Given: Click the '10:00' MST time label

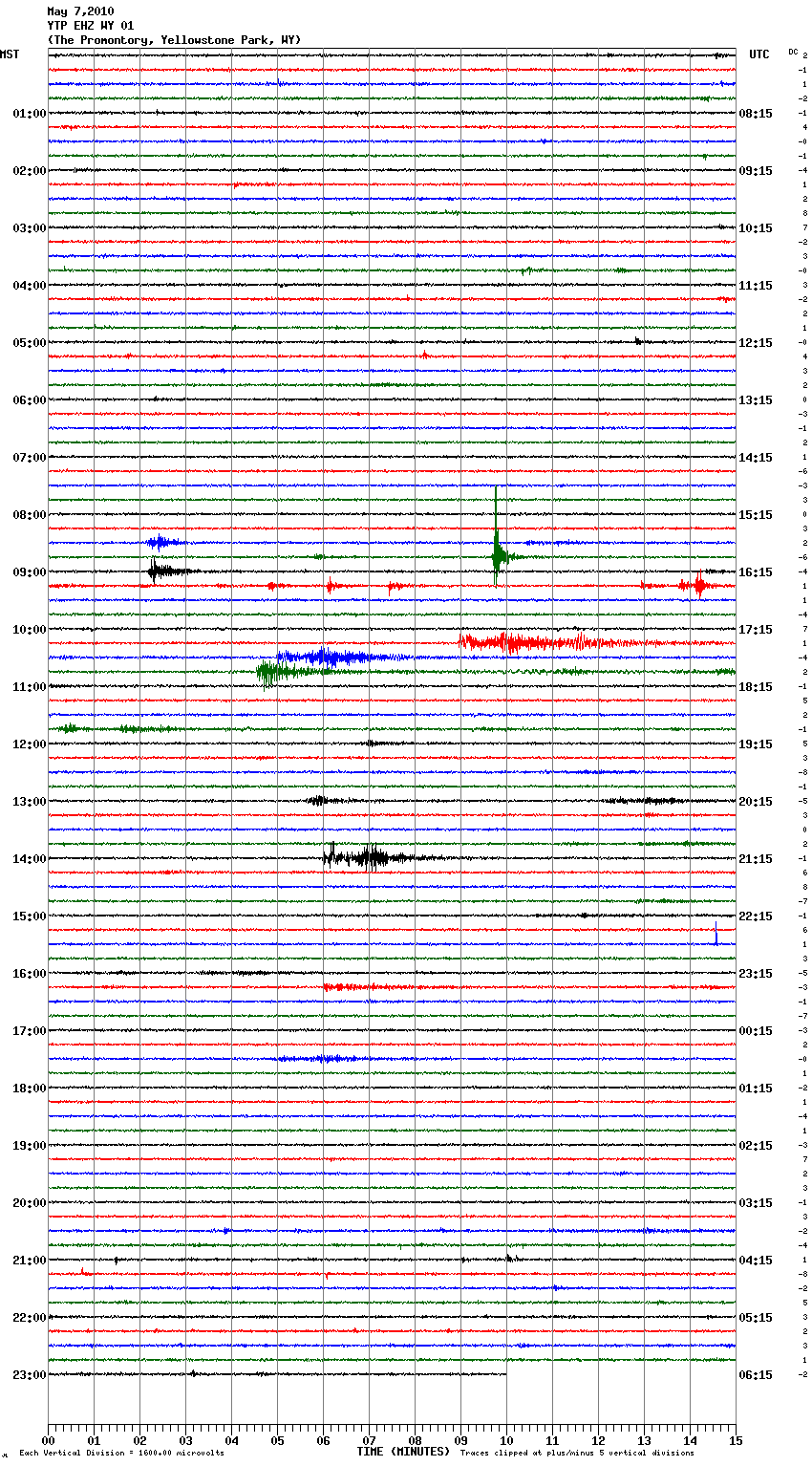Looking at the screenshot, I should click(30, 630).
